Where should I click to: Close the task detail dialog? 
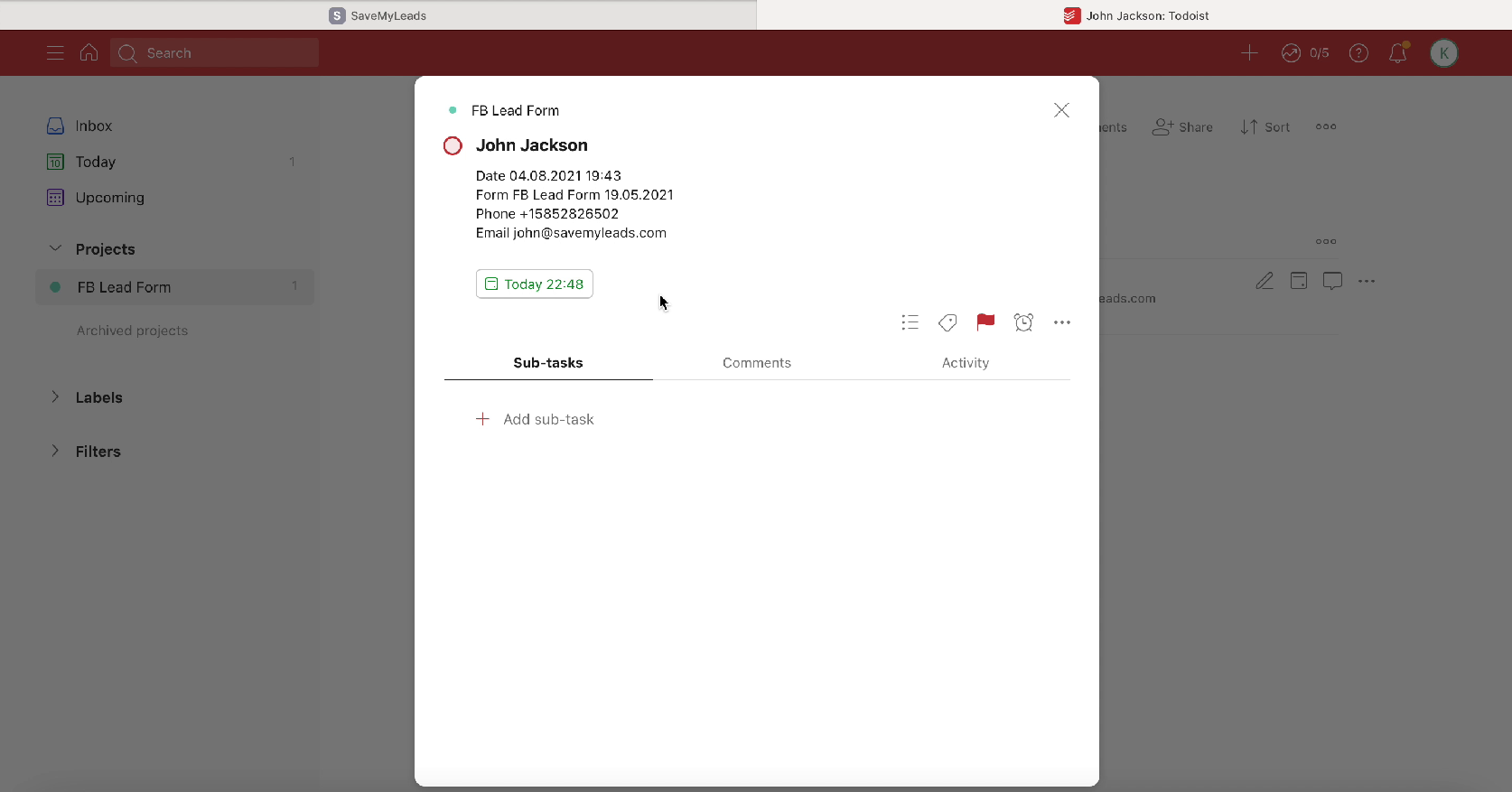click(x=1061, y=110)
